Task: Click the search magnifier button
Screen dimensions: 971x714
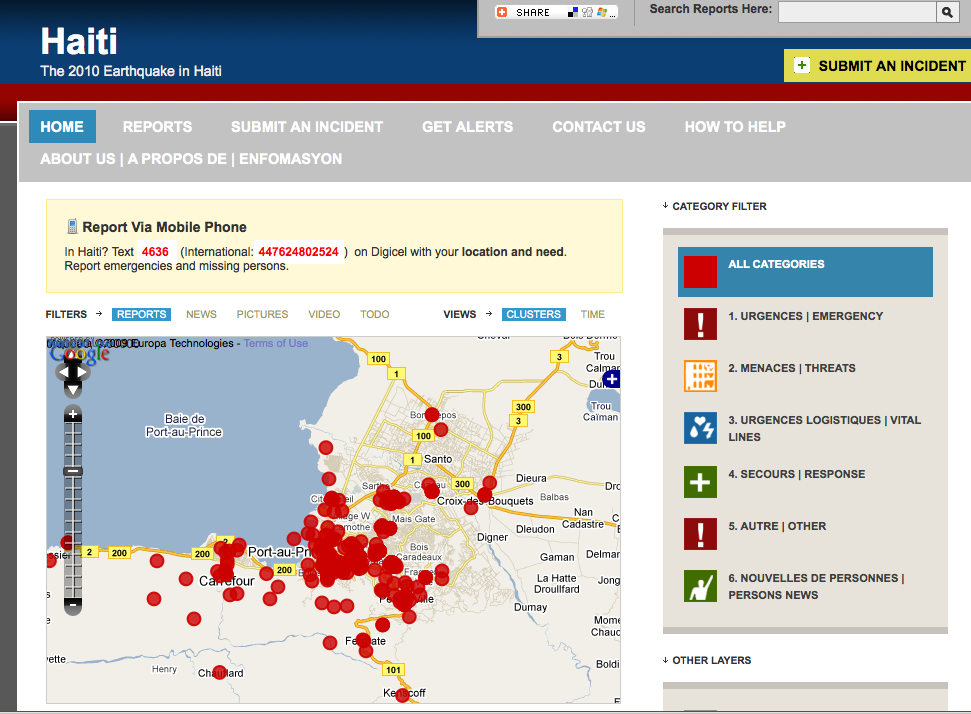Action: click(x=946, y=12)
